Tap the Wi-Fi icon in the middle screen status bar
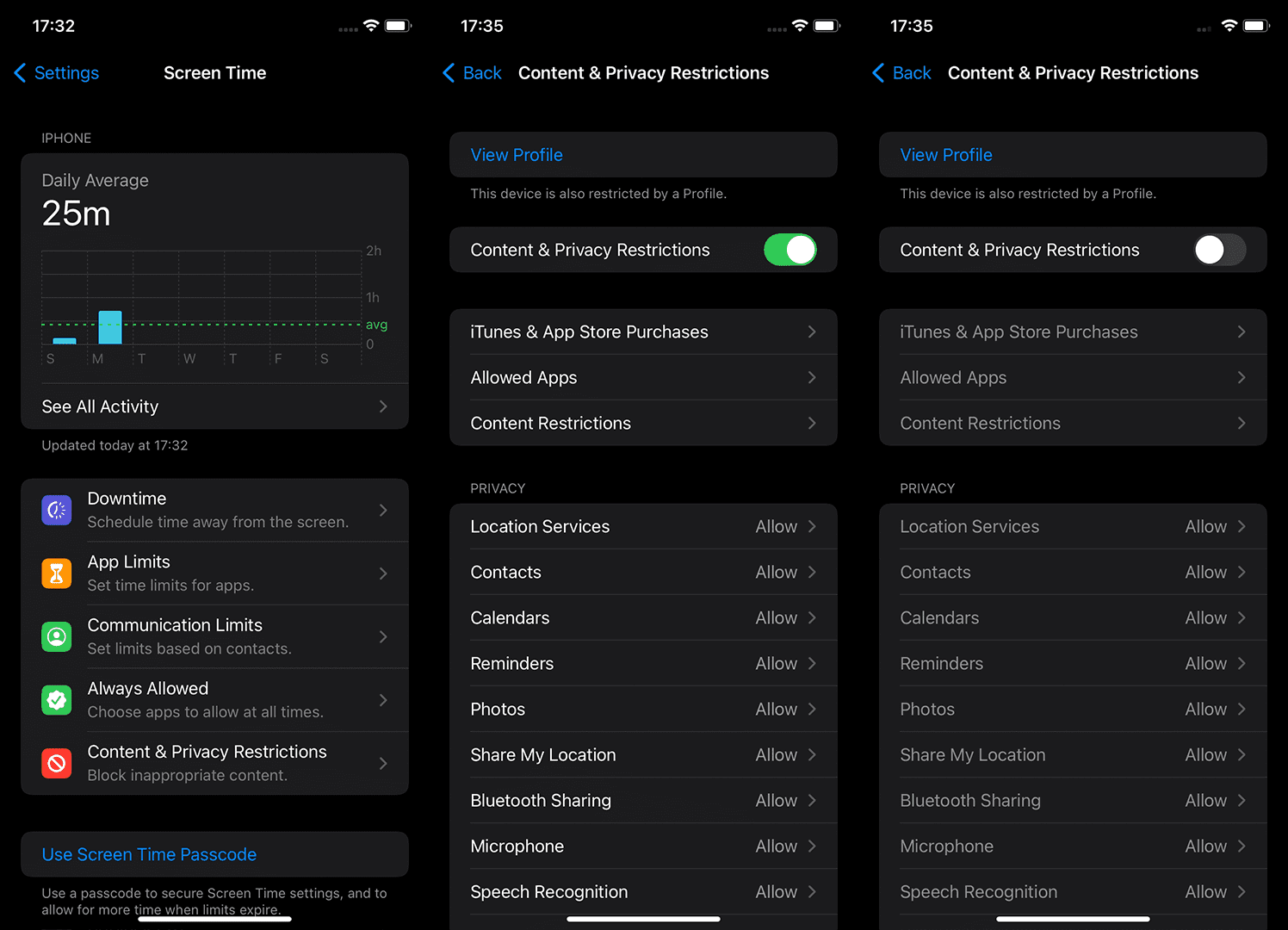Screen dimensions: 1288x930 pyautogui.click(x=800, y=26)
